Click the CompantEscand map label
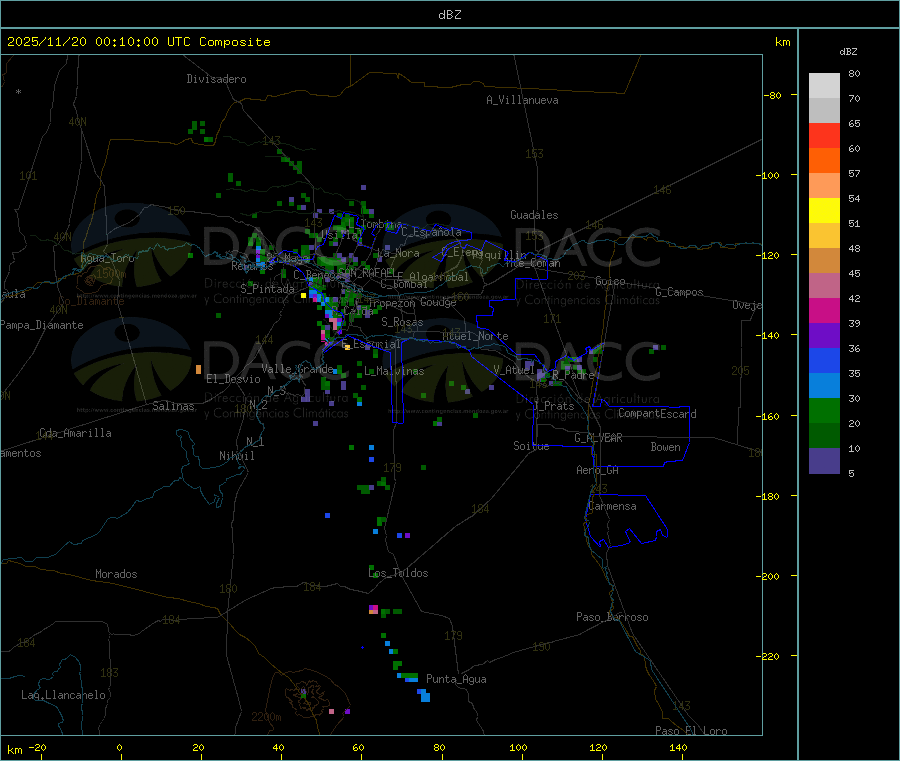The width and height of the screenshot is (900, 761). [657, 414]
